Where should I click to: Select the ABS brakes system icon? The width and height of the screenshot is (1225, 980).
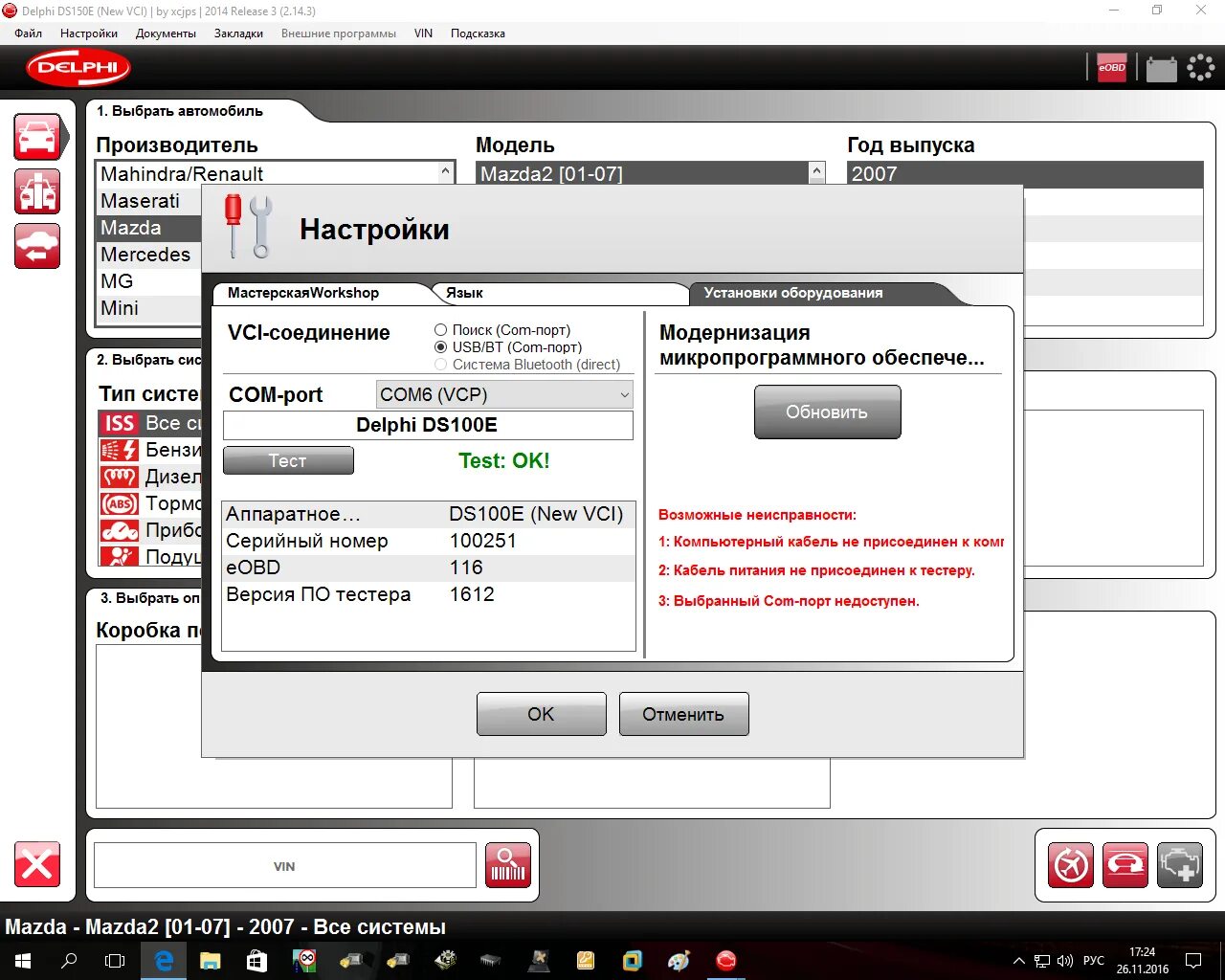click(x=120, y=503)
